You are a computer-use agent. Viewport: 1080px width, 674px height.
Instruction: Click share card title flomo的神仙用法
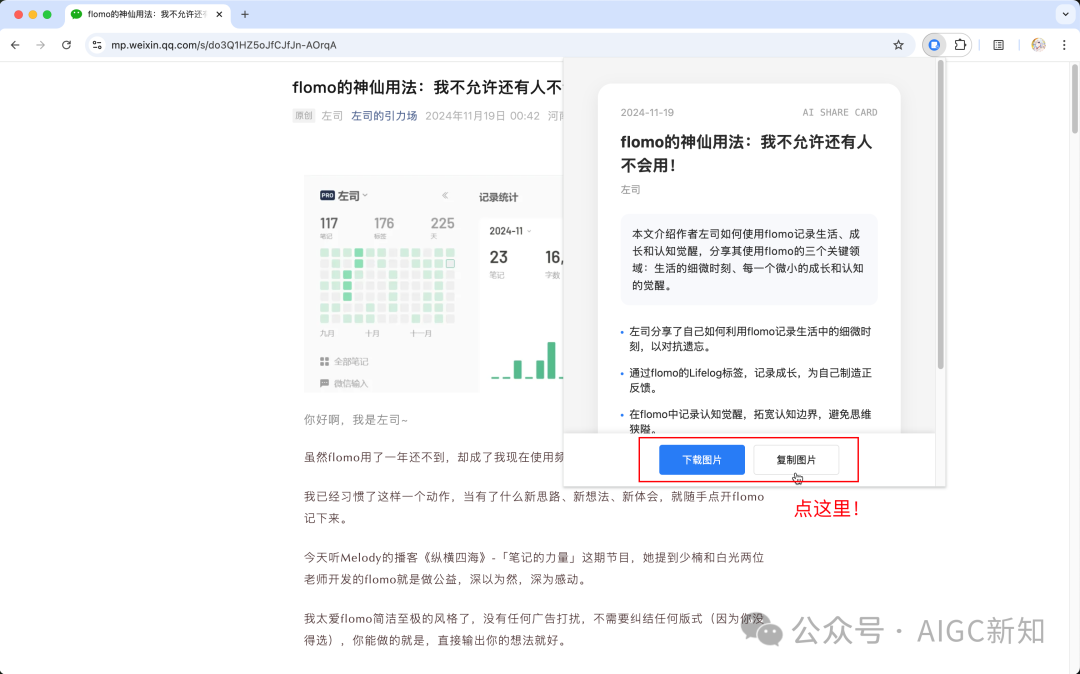(747, 154)
